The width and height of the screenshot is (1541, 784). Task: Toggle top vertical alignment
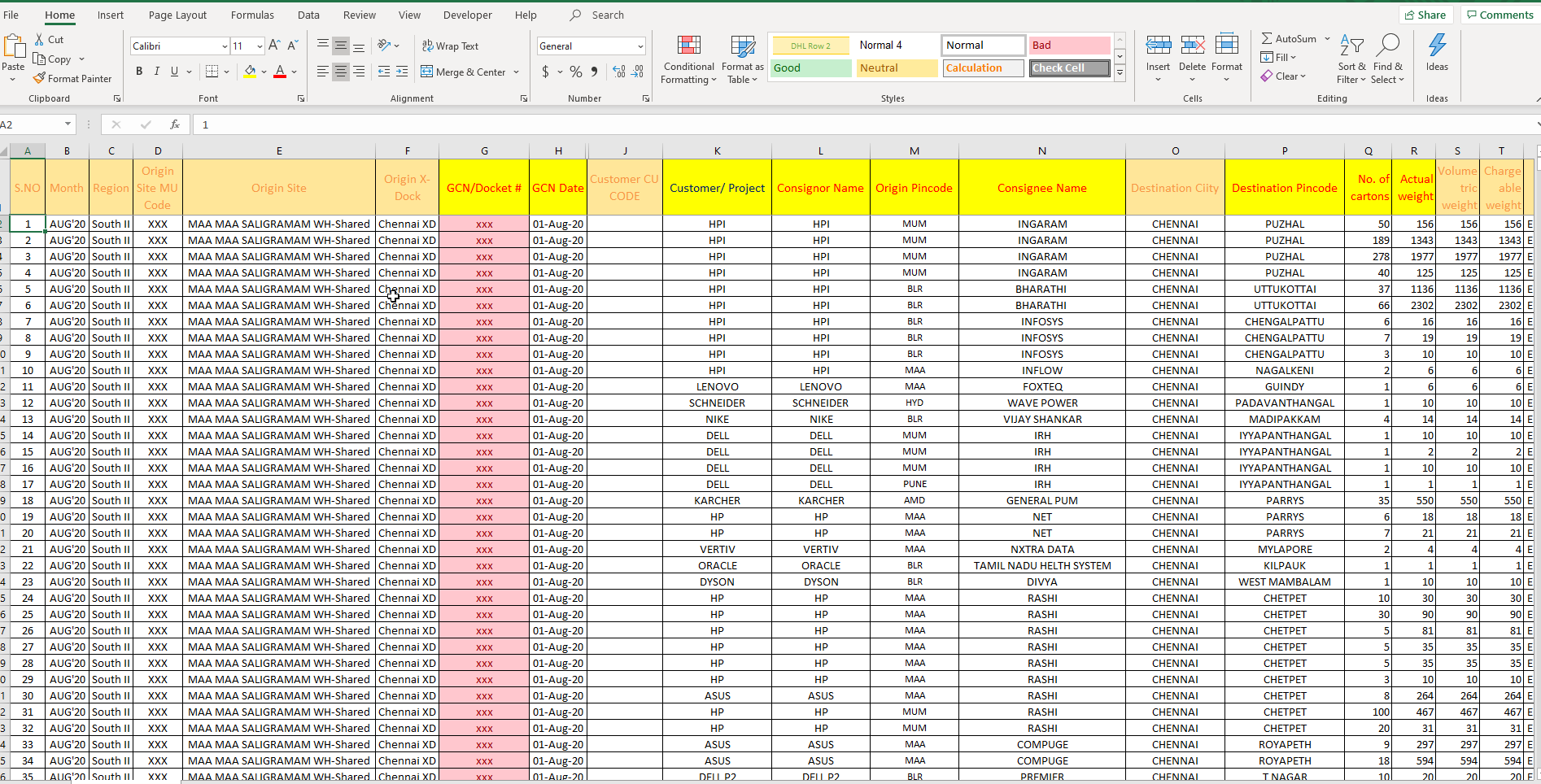pyautogui.click(x=323, y=46)
